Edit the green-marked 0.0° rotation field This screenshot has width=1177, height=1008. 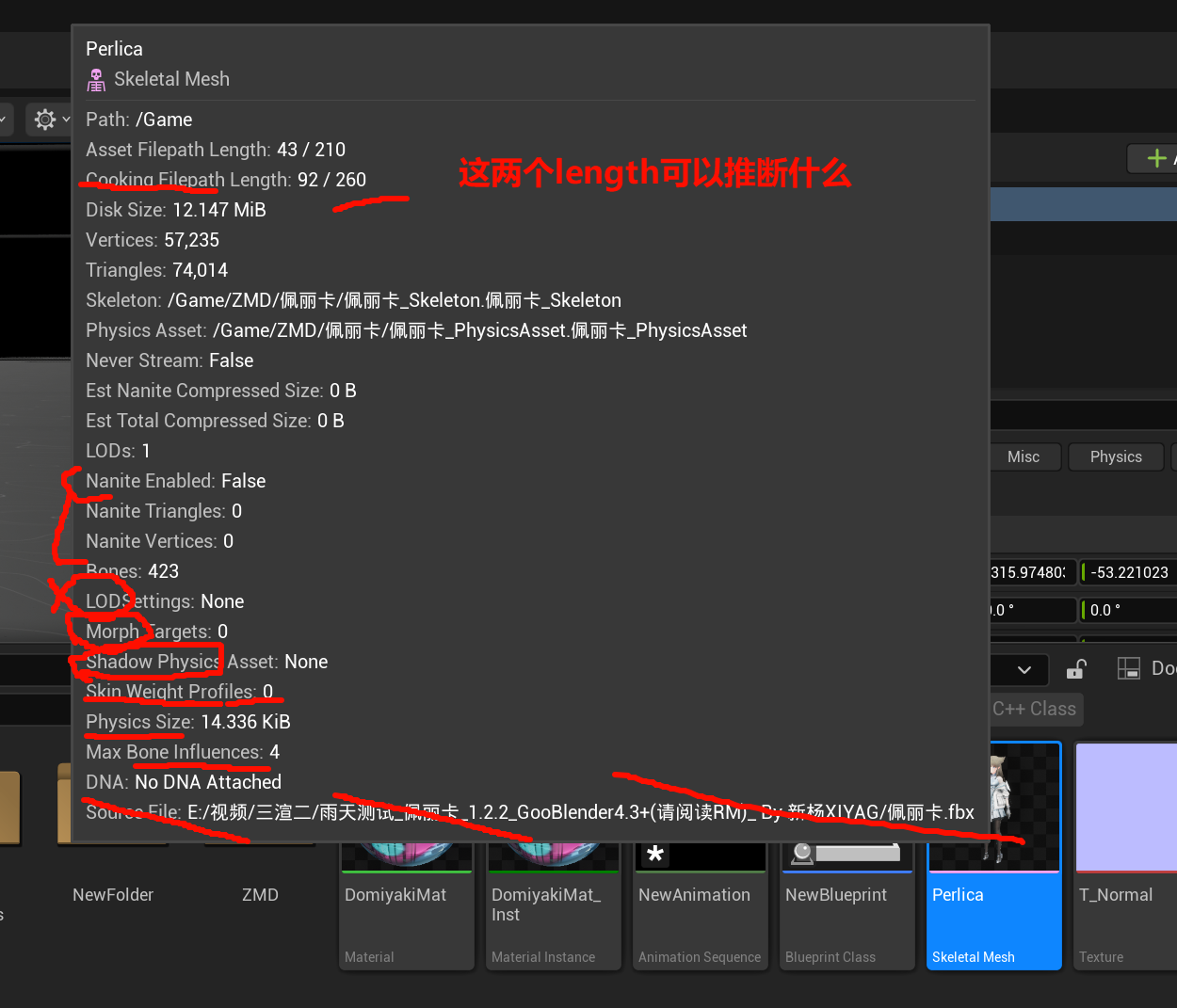1128,610
